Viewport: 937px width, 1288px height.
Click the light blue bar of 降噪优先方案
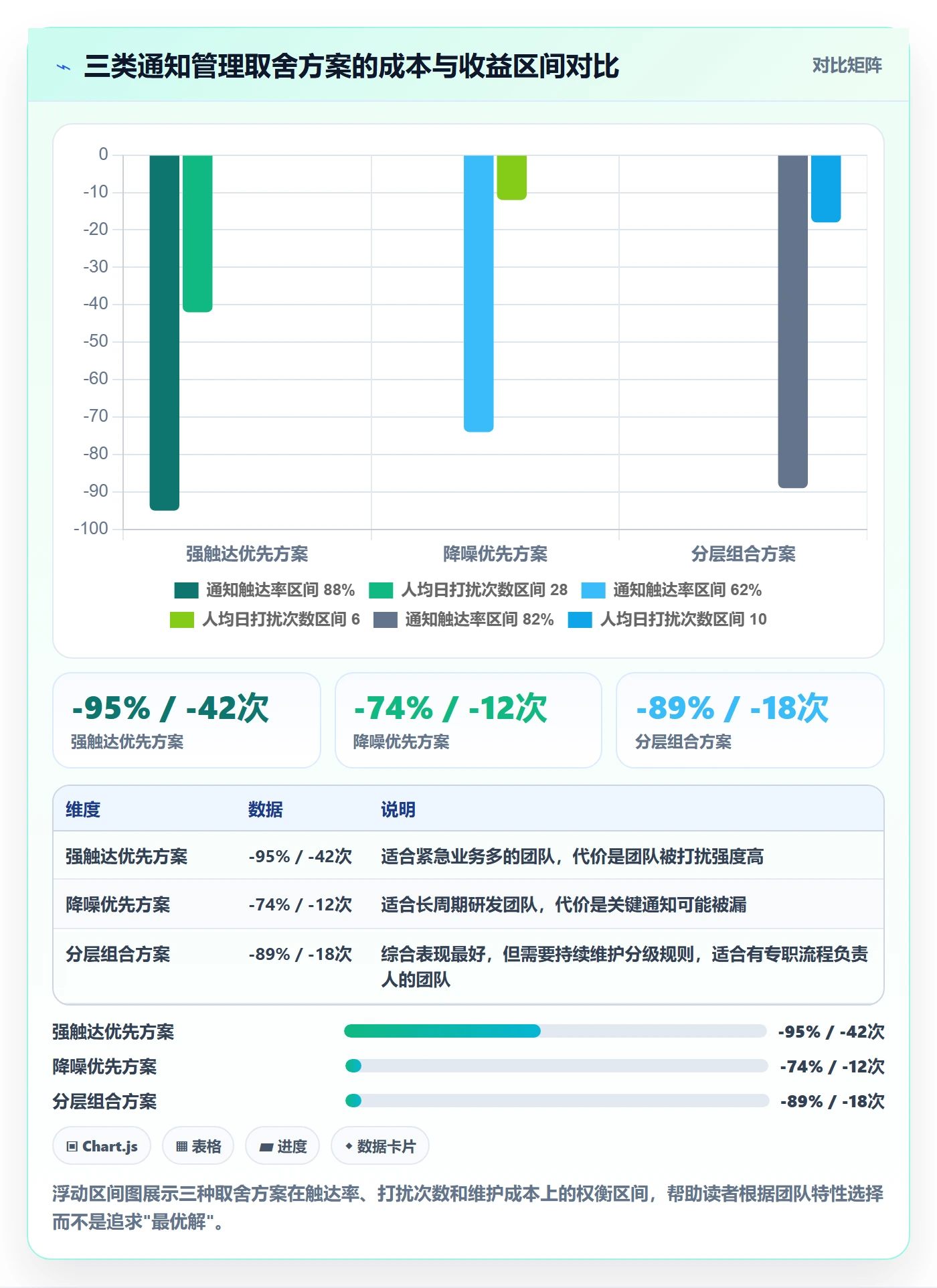479,293
